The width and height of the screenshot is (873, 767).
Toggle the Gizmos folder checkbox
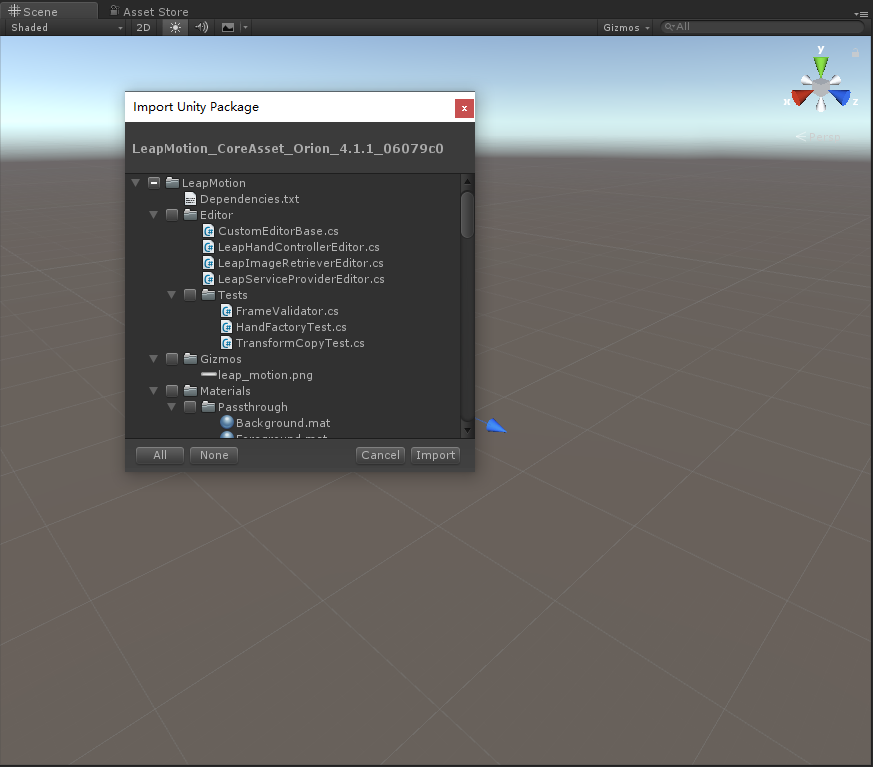172,358
